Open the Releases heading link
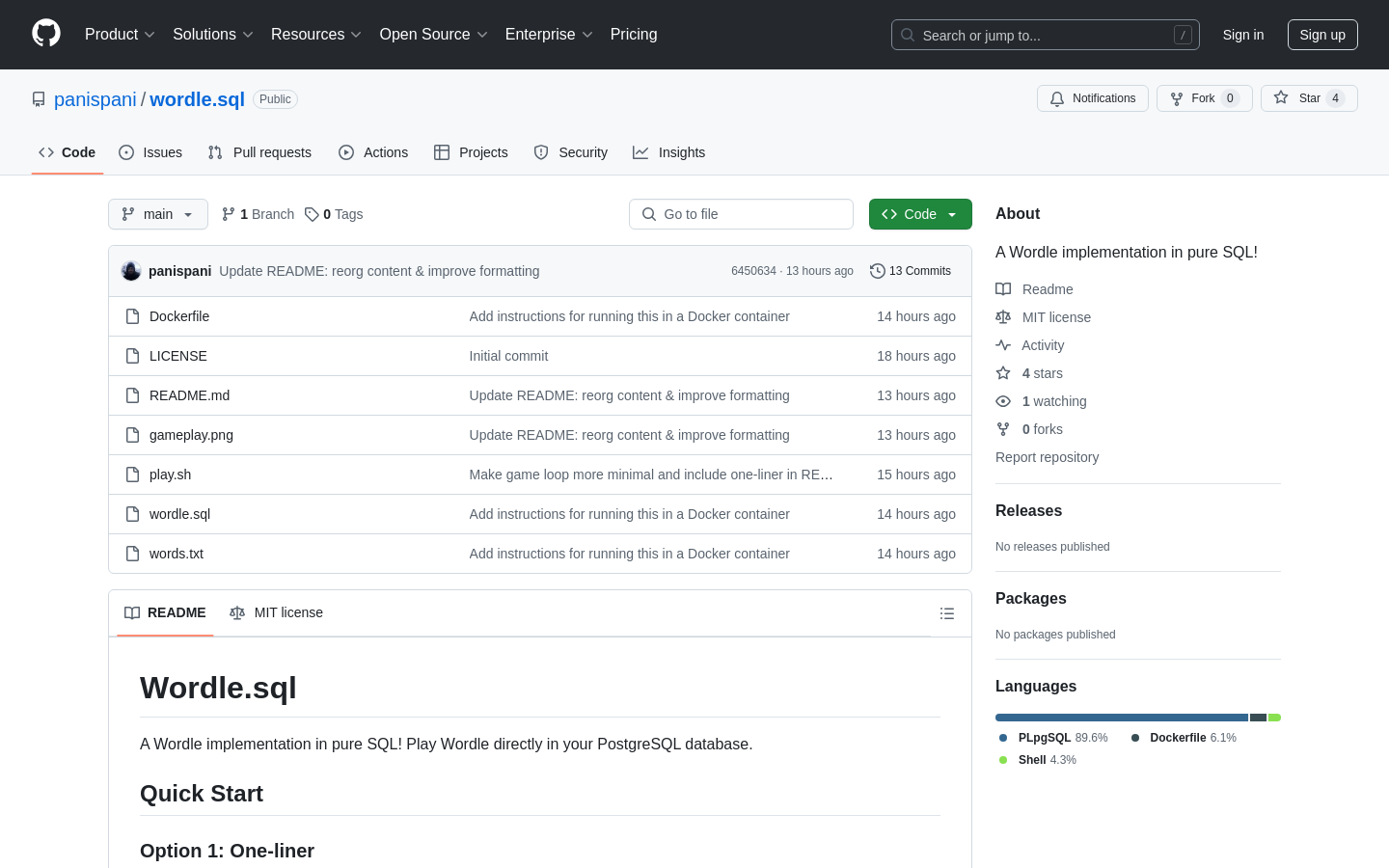Image resolution: width=1389 pixels, height=868 pixels. coord(1028,511)
